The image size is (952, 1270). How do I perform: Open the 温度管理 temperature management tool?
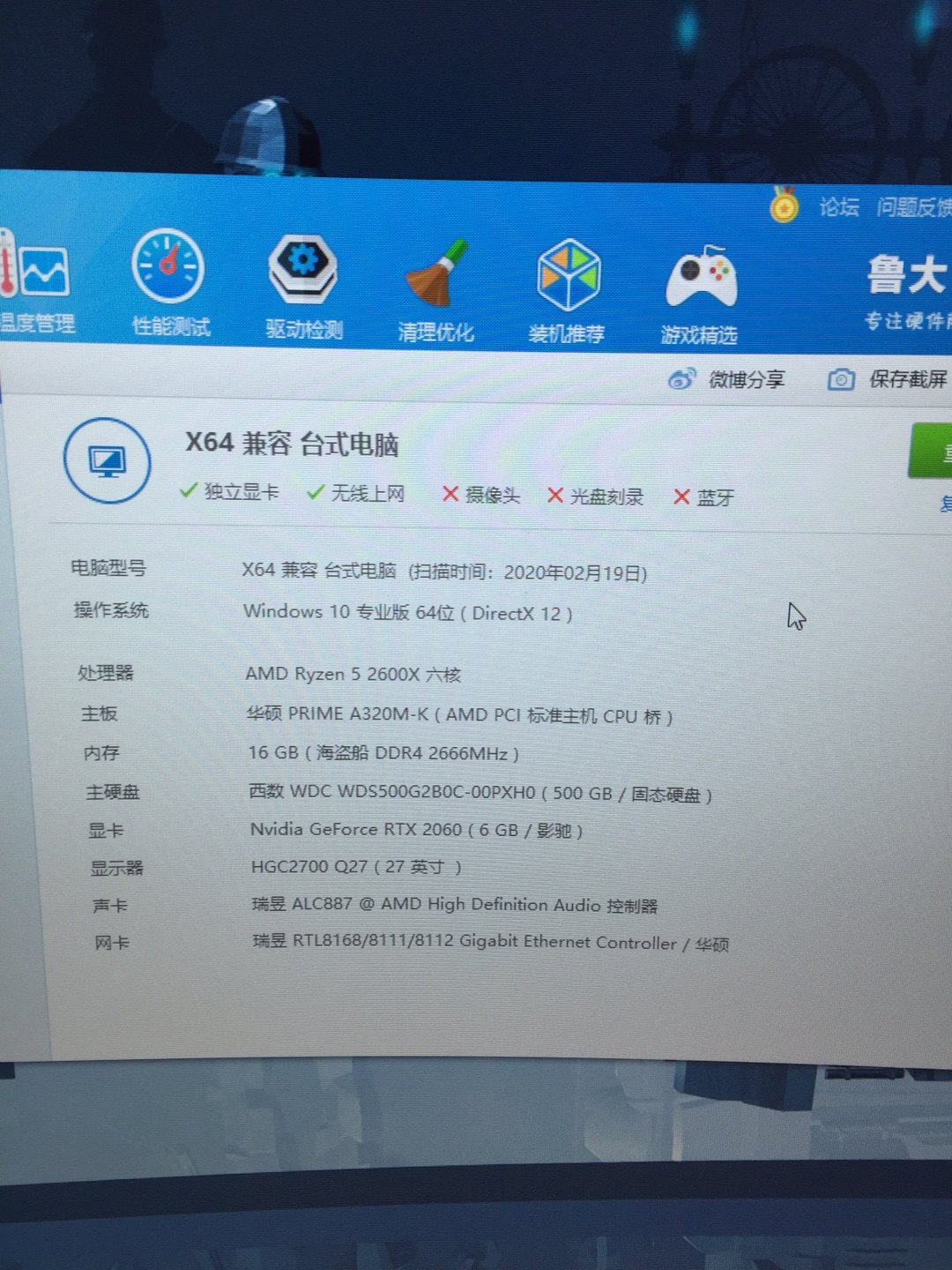pyautogui.click(x=37, y=273)
